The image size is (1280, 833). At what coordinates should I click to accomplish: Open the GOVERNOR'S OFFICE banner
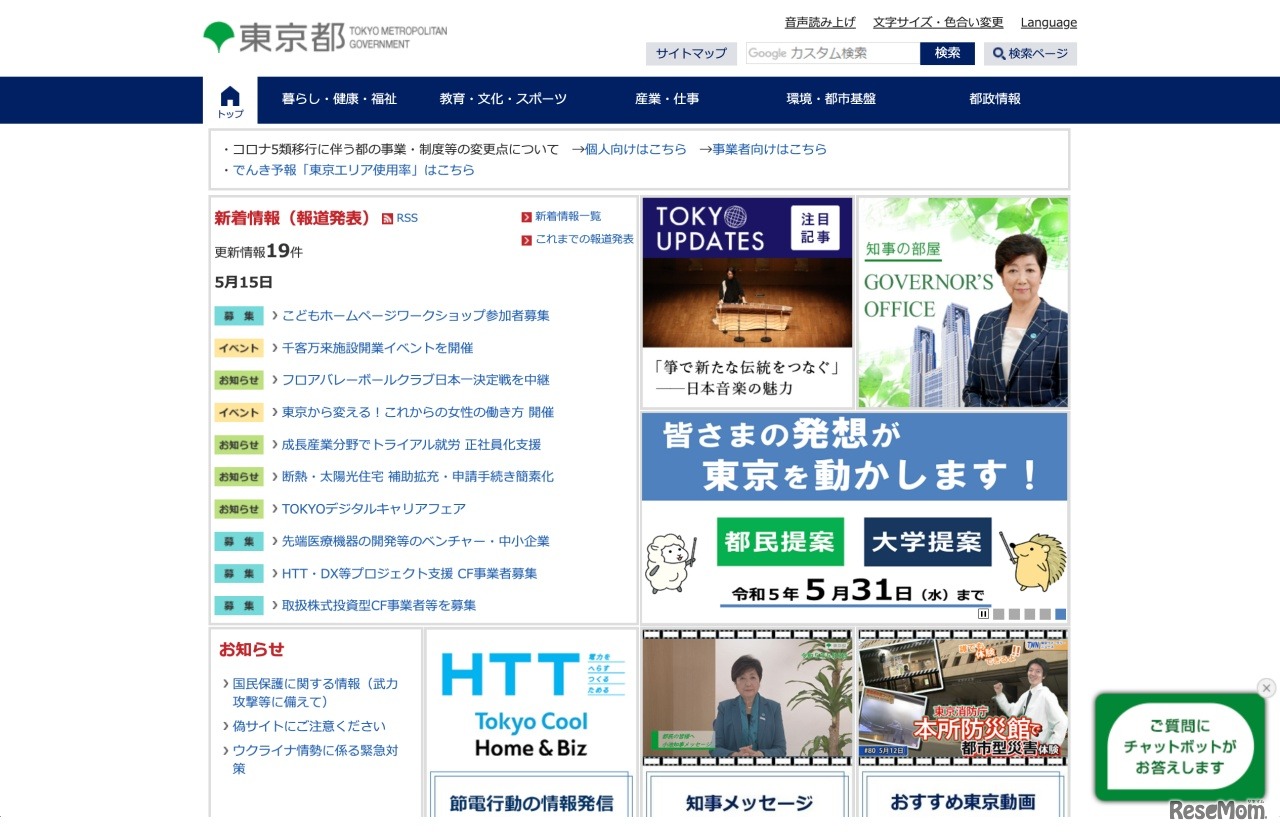pos(963,302)
